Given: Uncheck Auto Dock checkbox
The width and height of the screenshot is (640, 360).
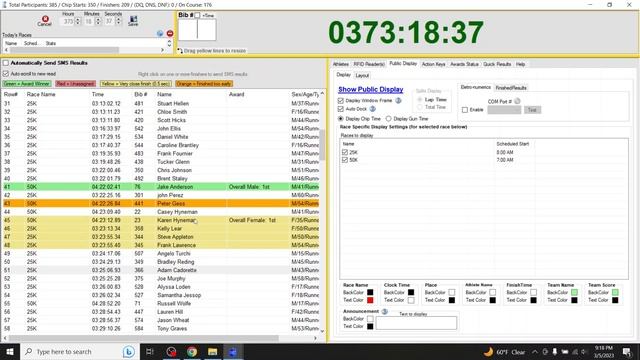Looking at the screenshot, I should 341,109.
